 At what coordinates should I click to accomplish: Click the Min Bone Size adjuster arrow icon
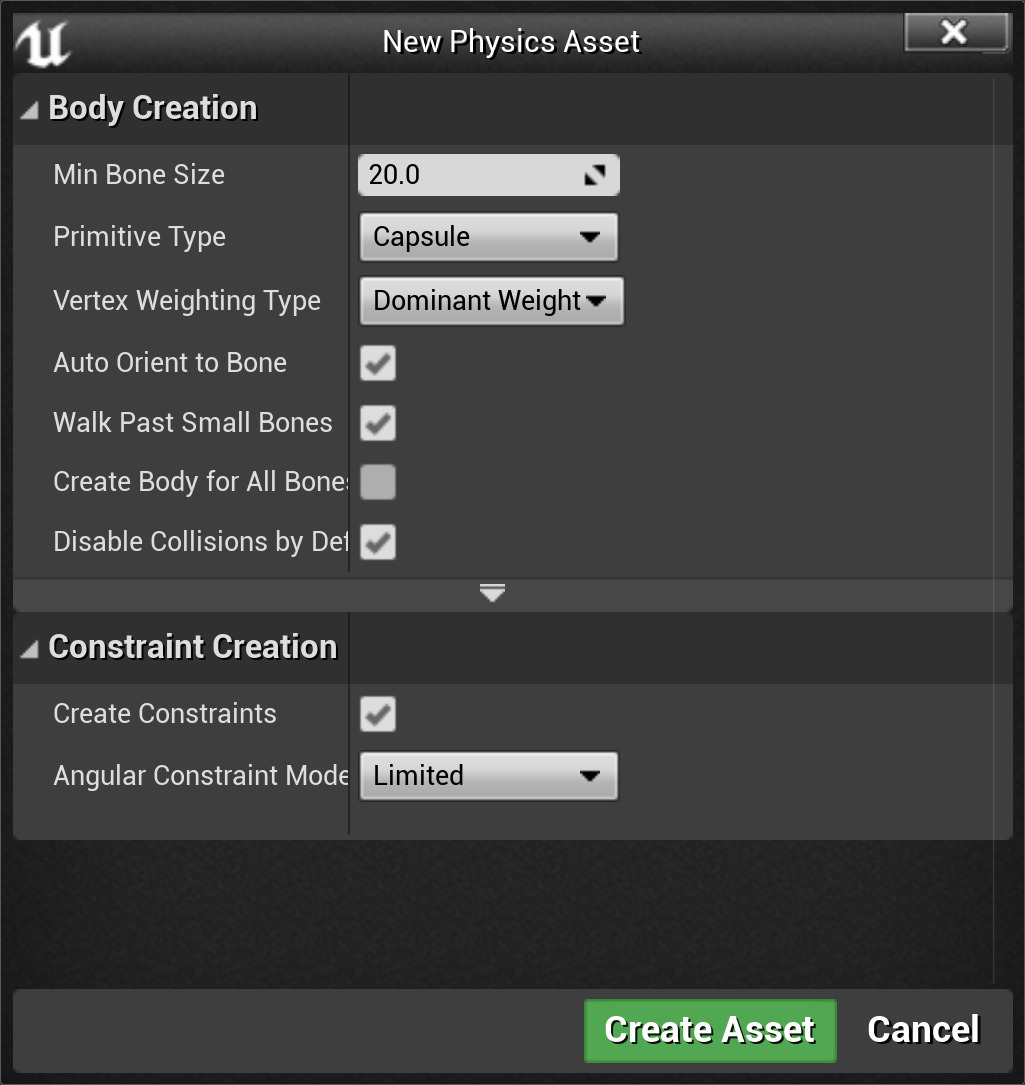point(598,174)
